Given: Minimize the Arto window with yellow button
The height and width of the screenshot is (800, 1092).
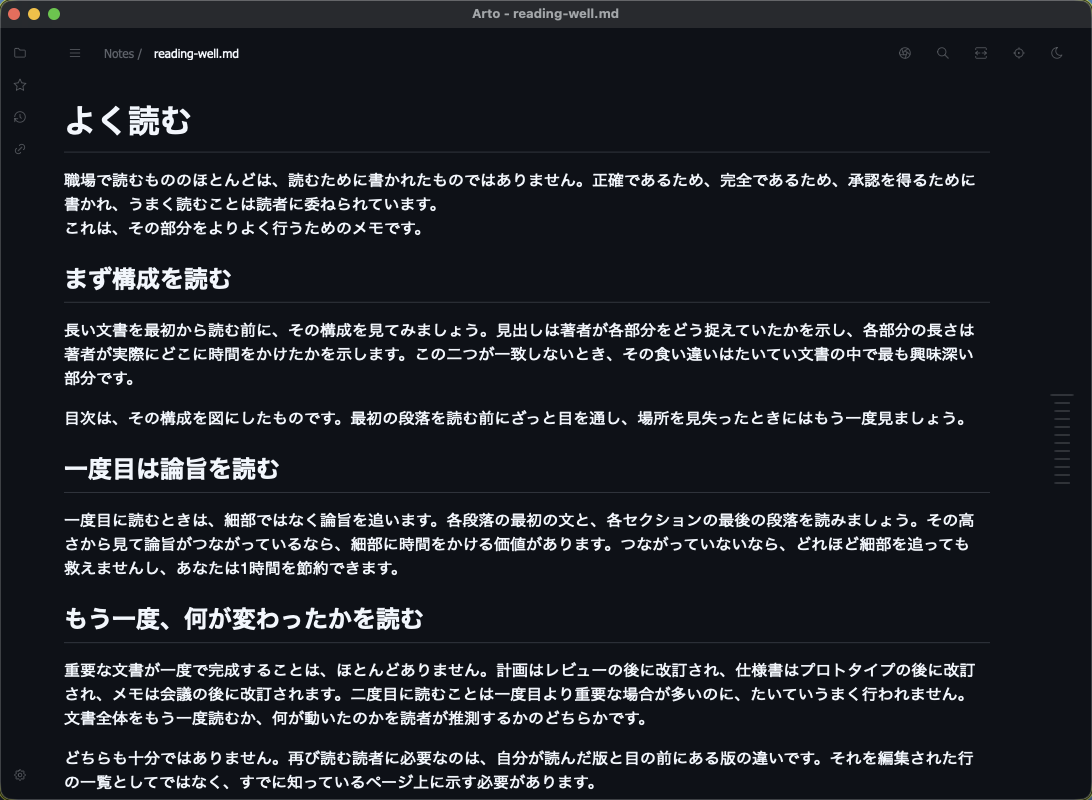Looking at the screenshot, I should (33, 14).
